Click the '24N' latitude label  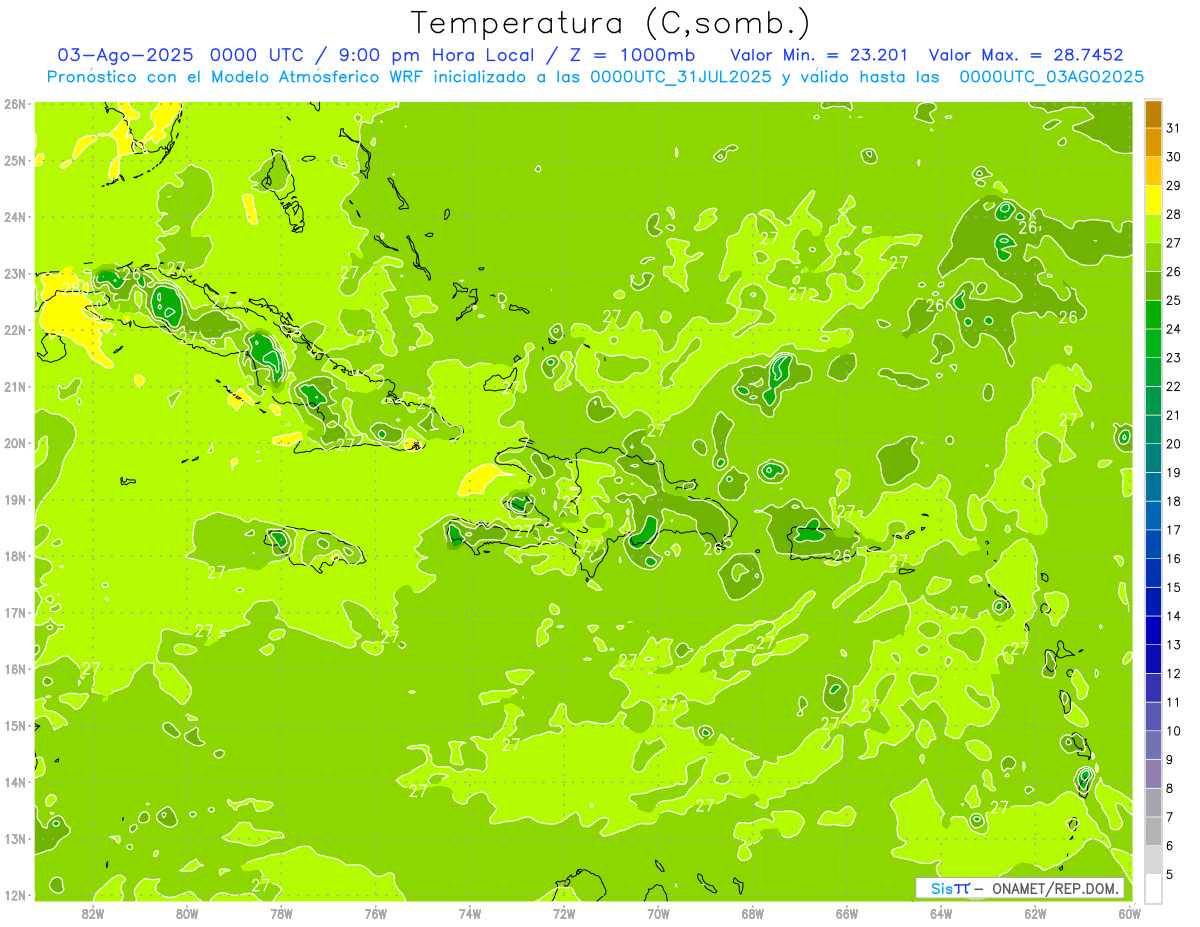coord(15,216)
